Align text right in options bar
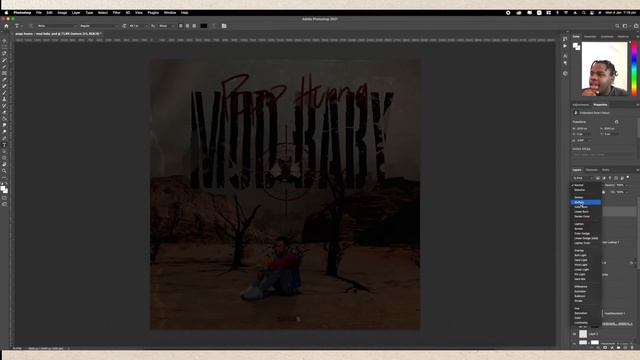The height and width of the screenshot is (360, 640). coord(194,26)
